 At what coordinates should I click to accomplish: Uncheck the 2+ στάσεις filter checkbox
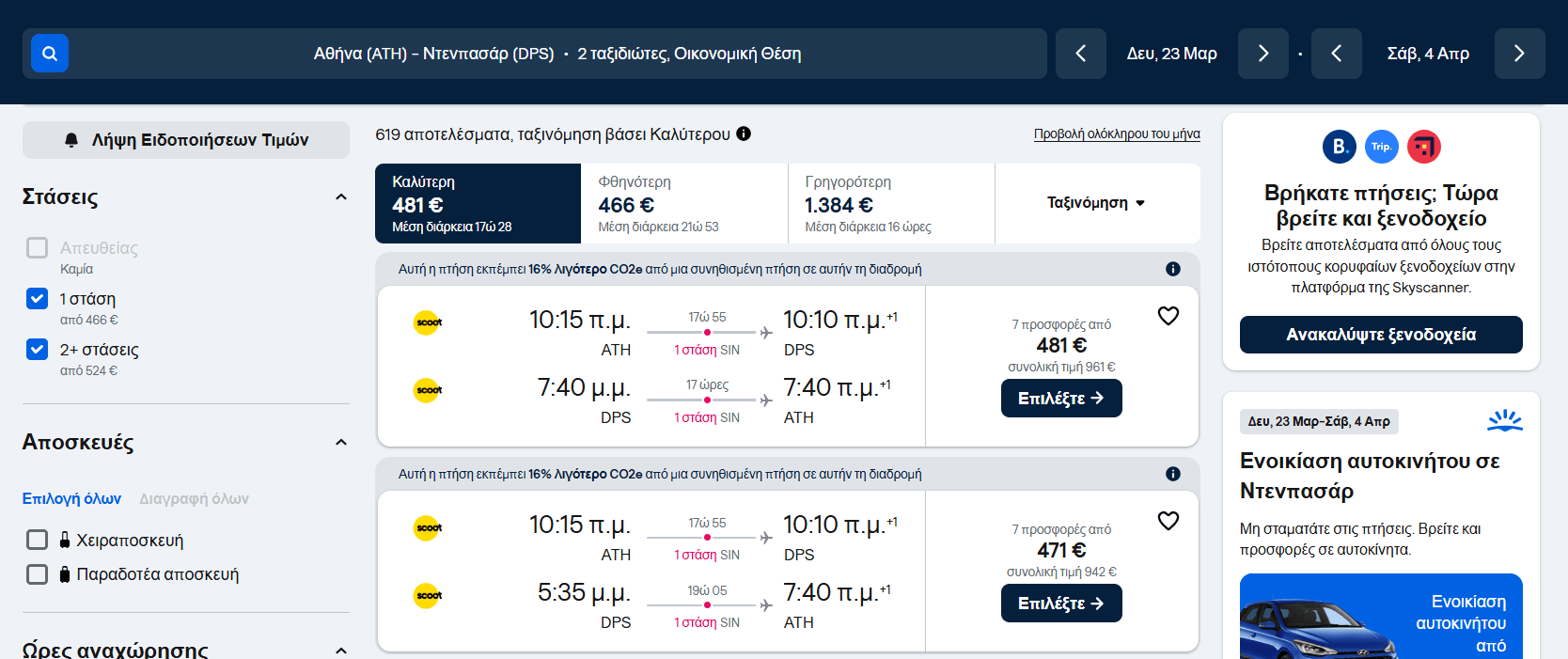[38, 350]
